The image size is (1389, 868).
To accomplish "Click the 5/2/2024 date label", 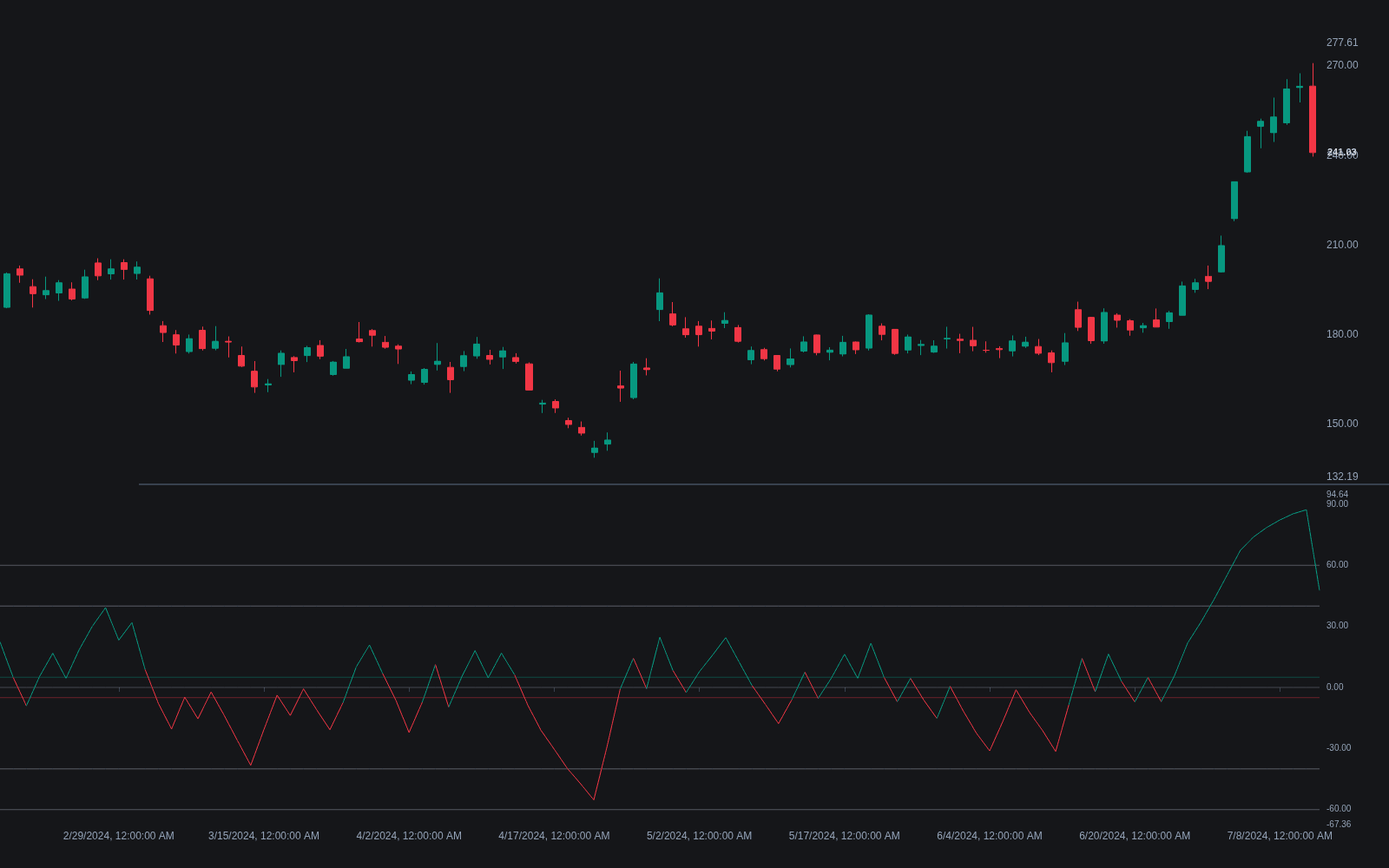I will 699,836.
